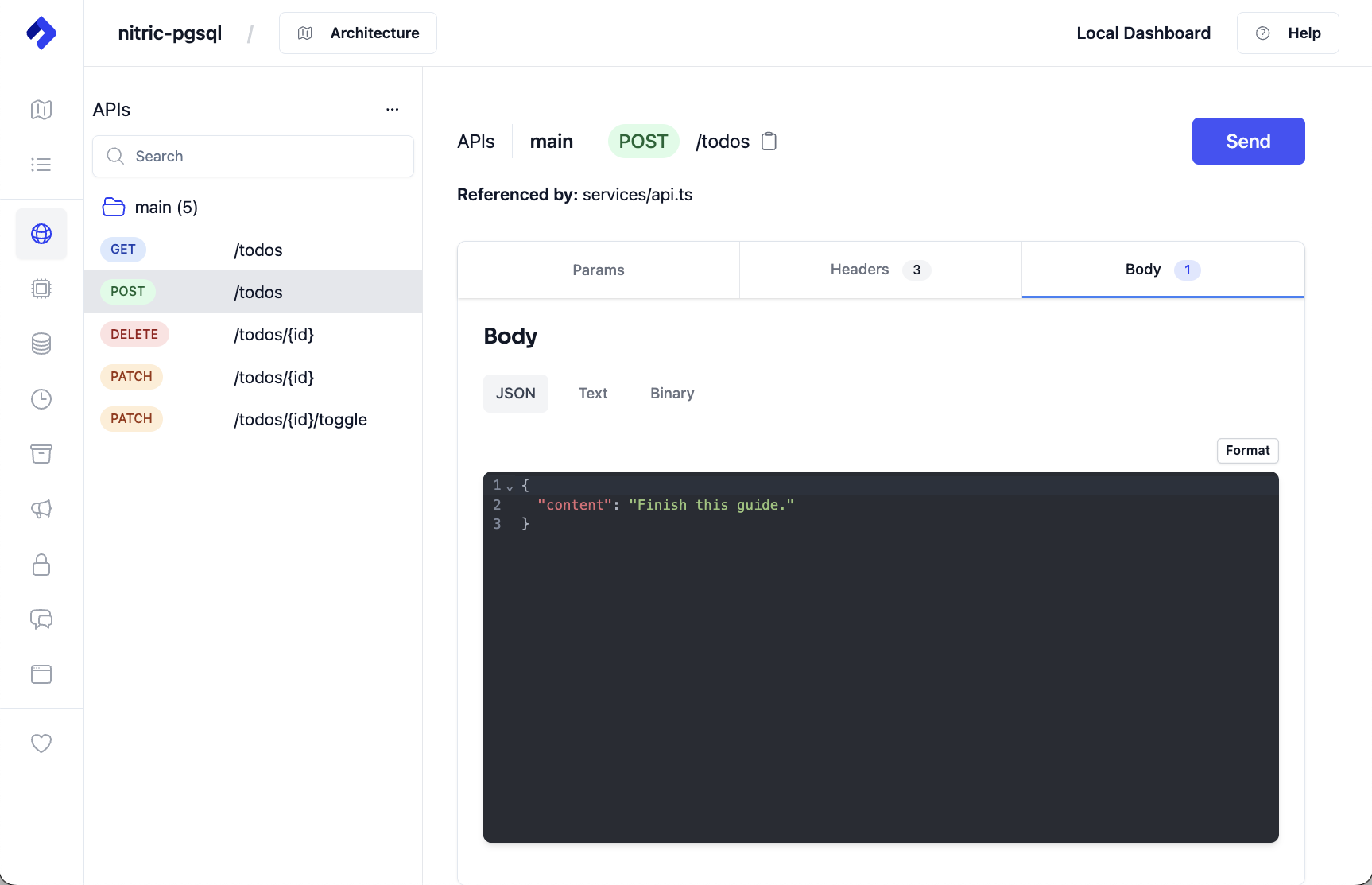1372x885 pixels.
Task: Open the websites browser window icon
Action: click(41, 674)
